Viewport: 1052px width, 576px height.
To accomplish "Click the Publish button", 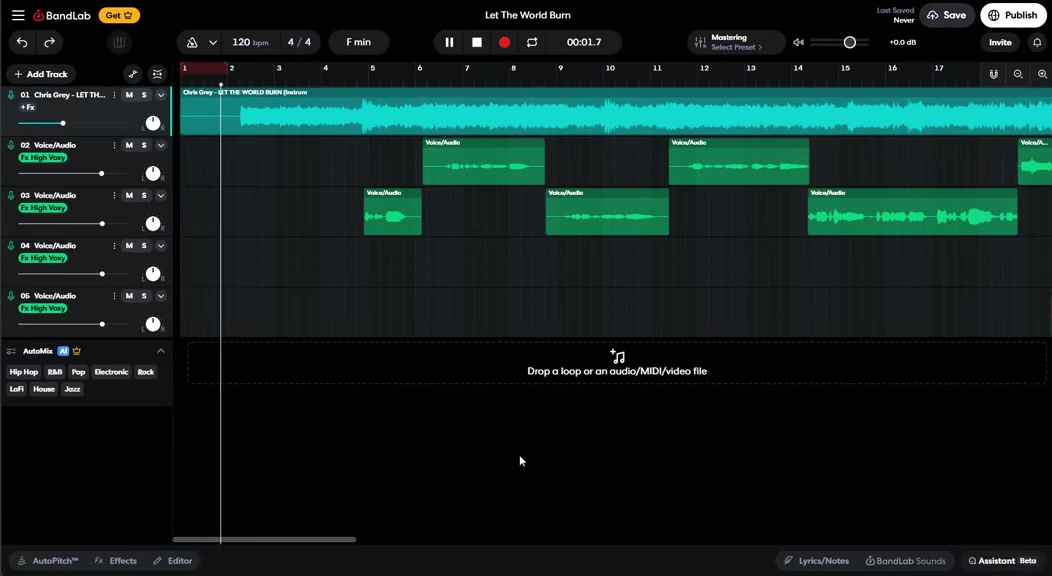I will point(1013,15).
